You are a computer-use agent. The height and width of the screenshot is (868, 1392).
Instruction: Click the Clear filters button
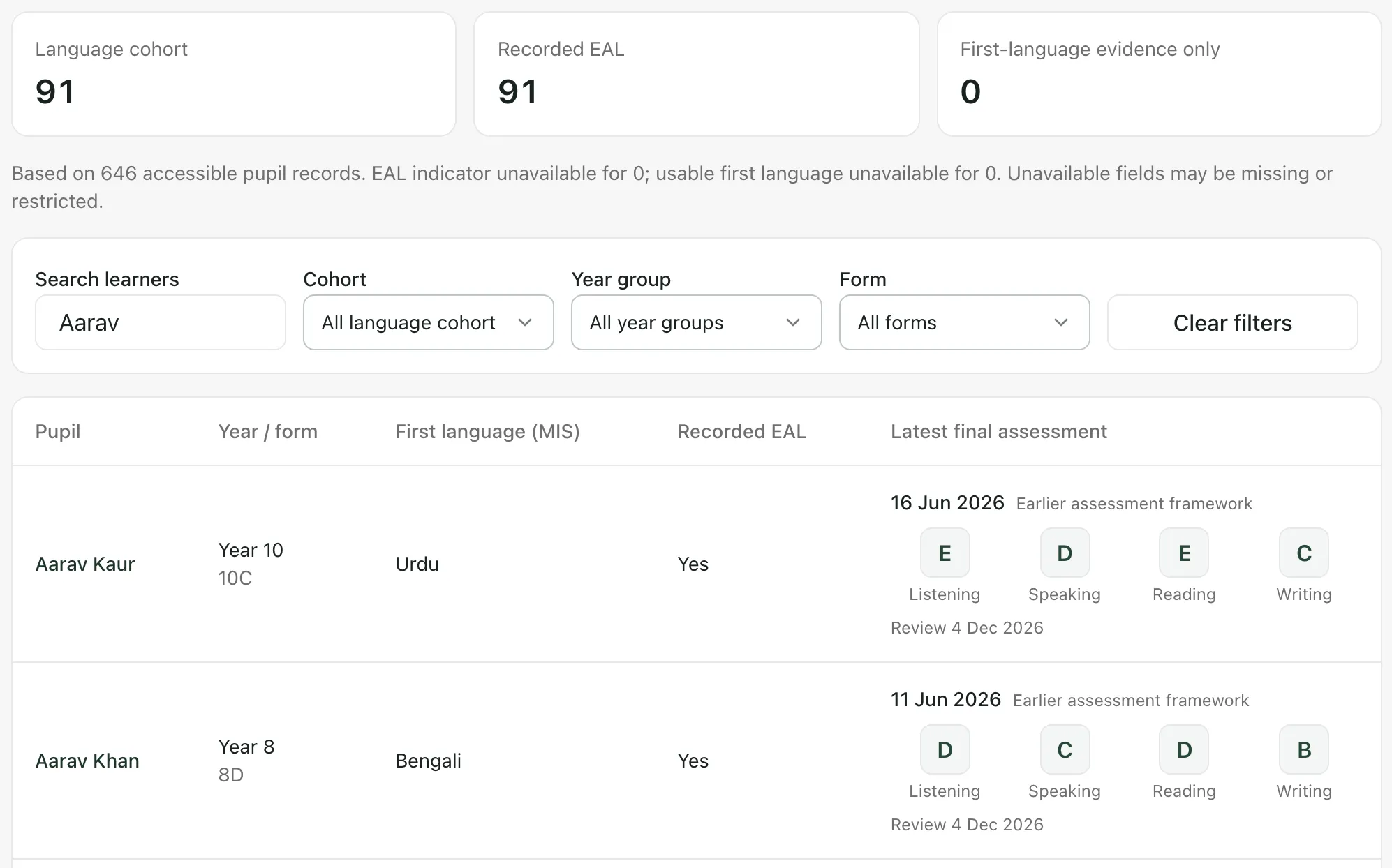tap(1233, 322)
